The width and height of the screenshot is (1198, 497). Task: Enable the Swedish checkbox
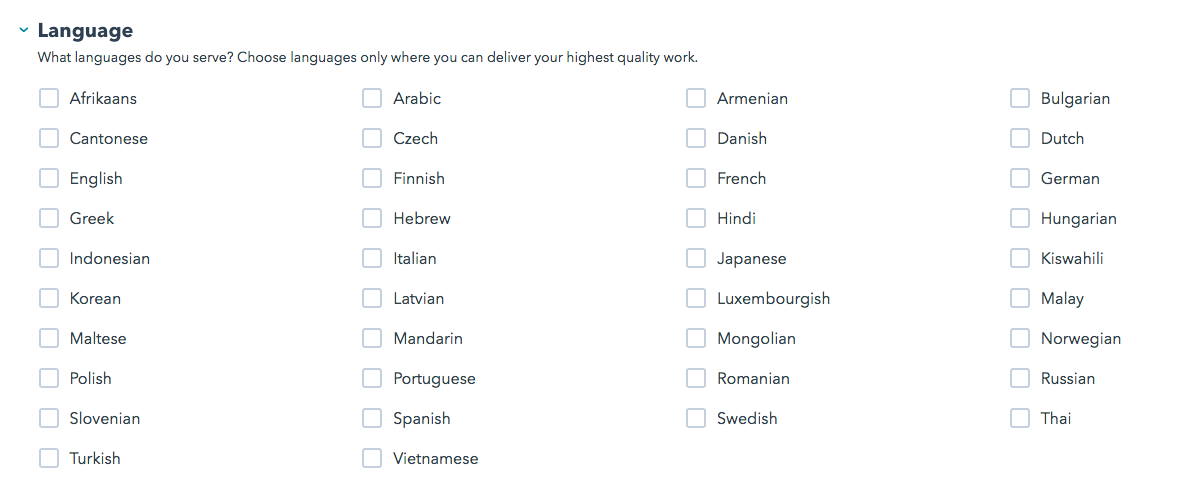coord(696,418)
